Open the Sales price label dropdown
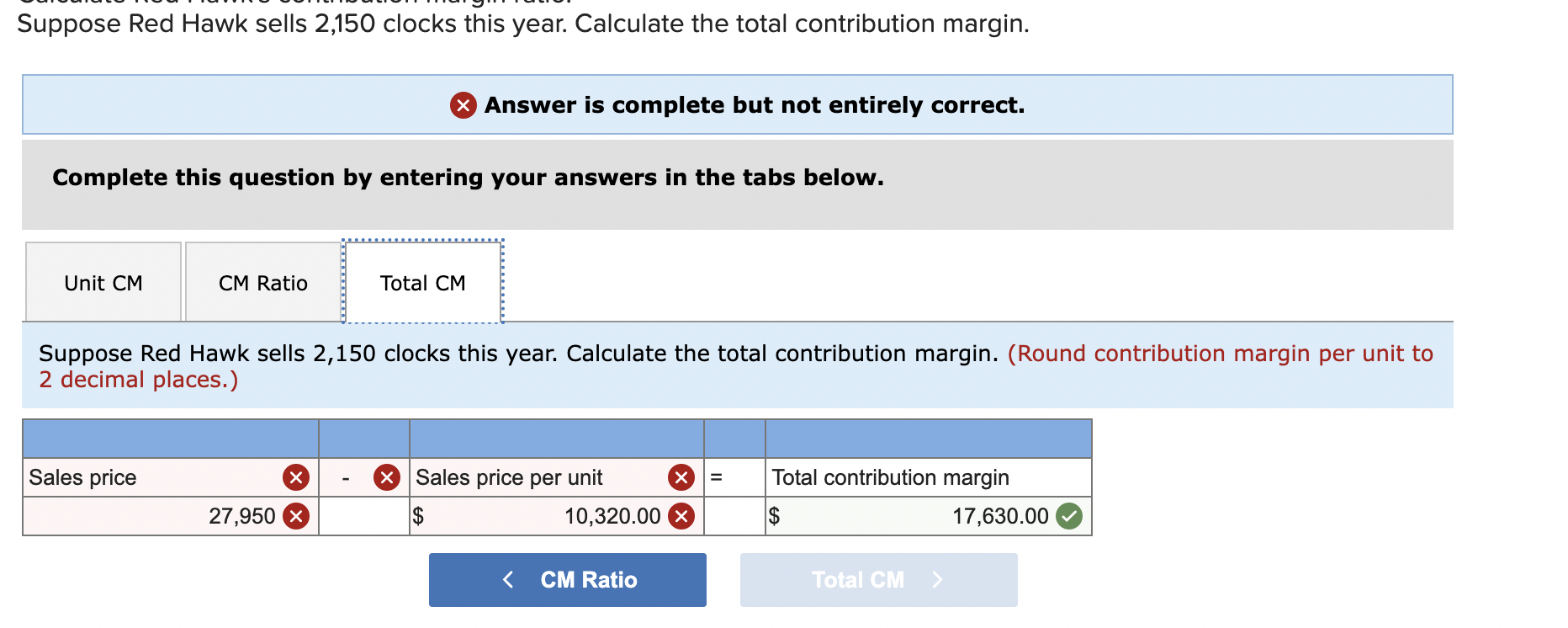Image resolution: width=1568 pixels, height=628 pixels. pos(151,477)
